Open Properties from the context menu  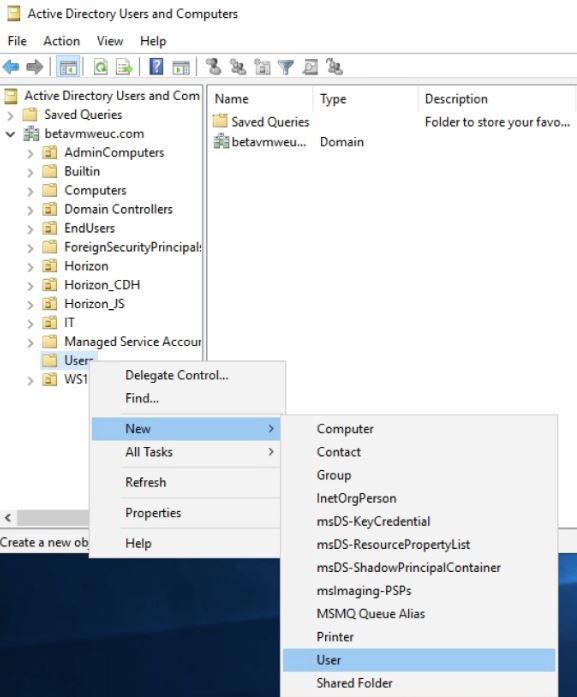point(186,513)
